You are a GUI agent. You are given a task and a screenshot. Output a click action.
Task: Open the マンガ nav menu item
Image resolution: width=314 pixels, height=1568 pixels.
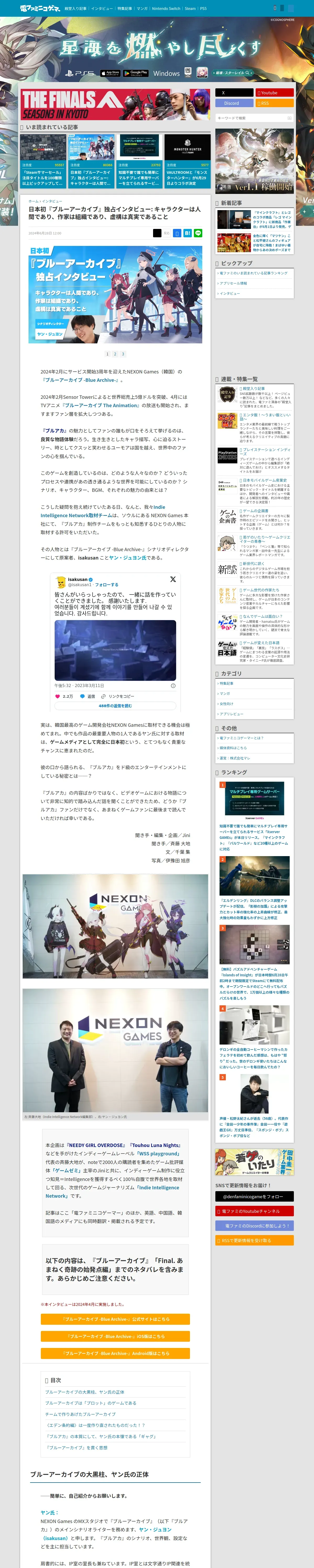(142, 9)
